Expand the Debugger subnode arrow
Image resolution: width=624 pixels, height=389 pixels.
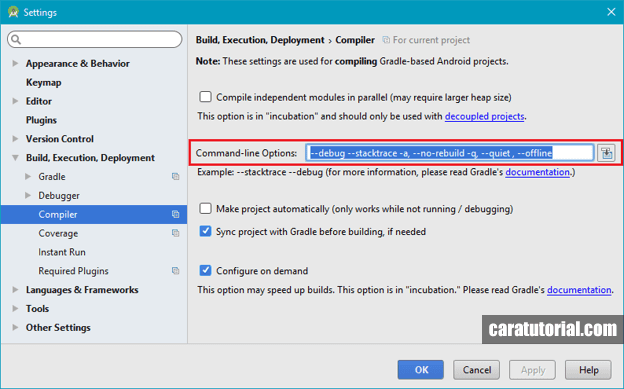click(x=28, y=195)
